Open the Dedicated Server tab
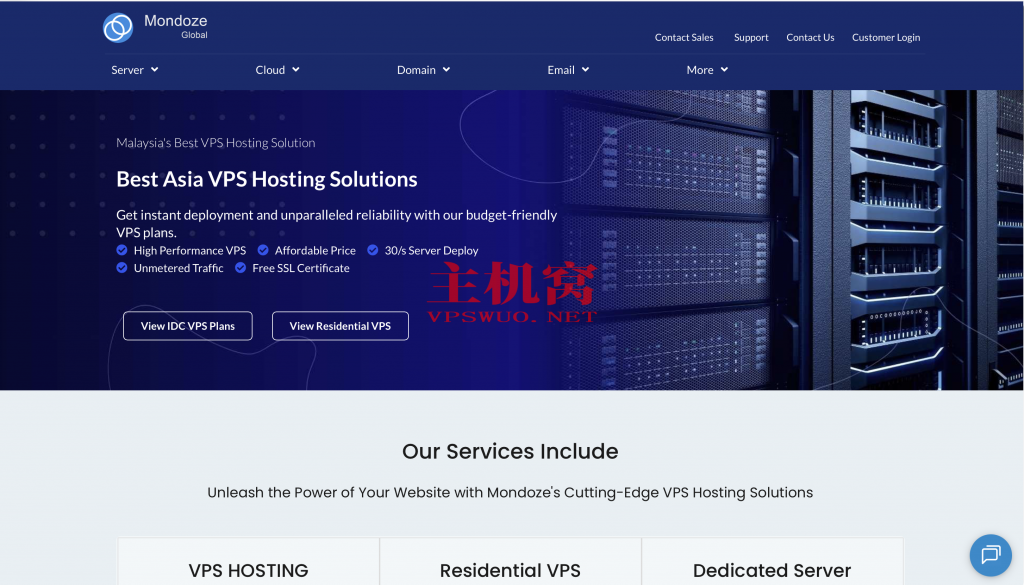The image size is (1024, 585). pos(772,570)
